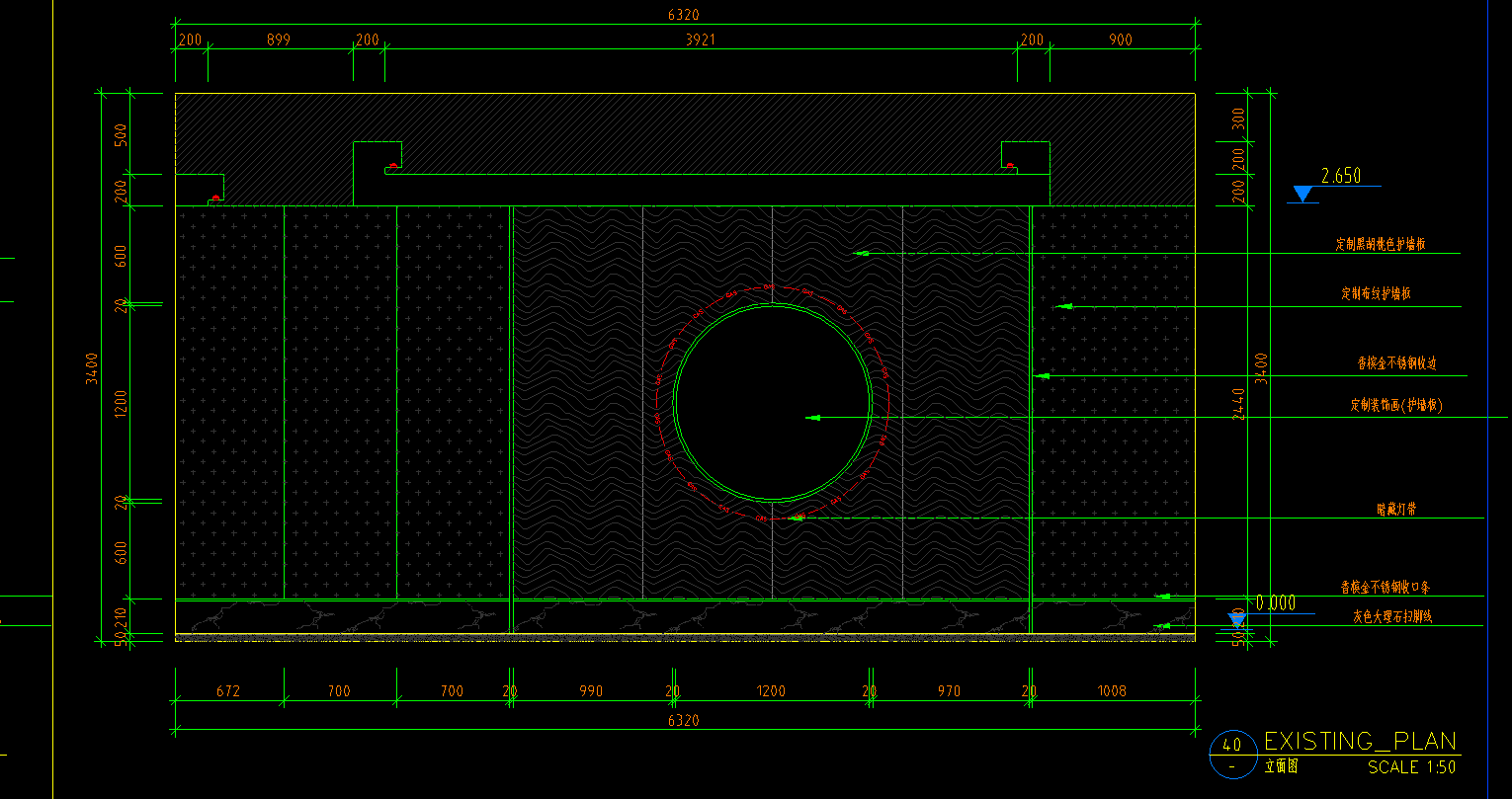Select the annotation '灰色大理石扫脚线'
The image size is (1512, 799).
pyautogui.click(x=1392, y=616)
